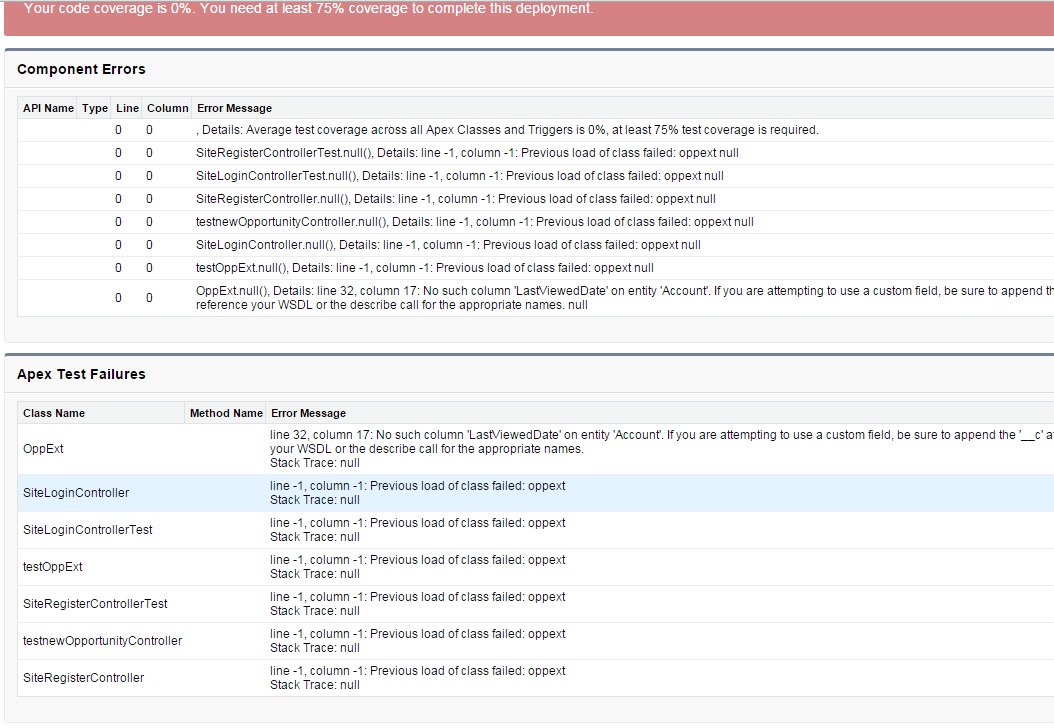Select the testnewOpportunityController.null() component error row
This screenshot has width=1054, height=728.
click(475, 222)
